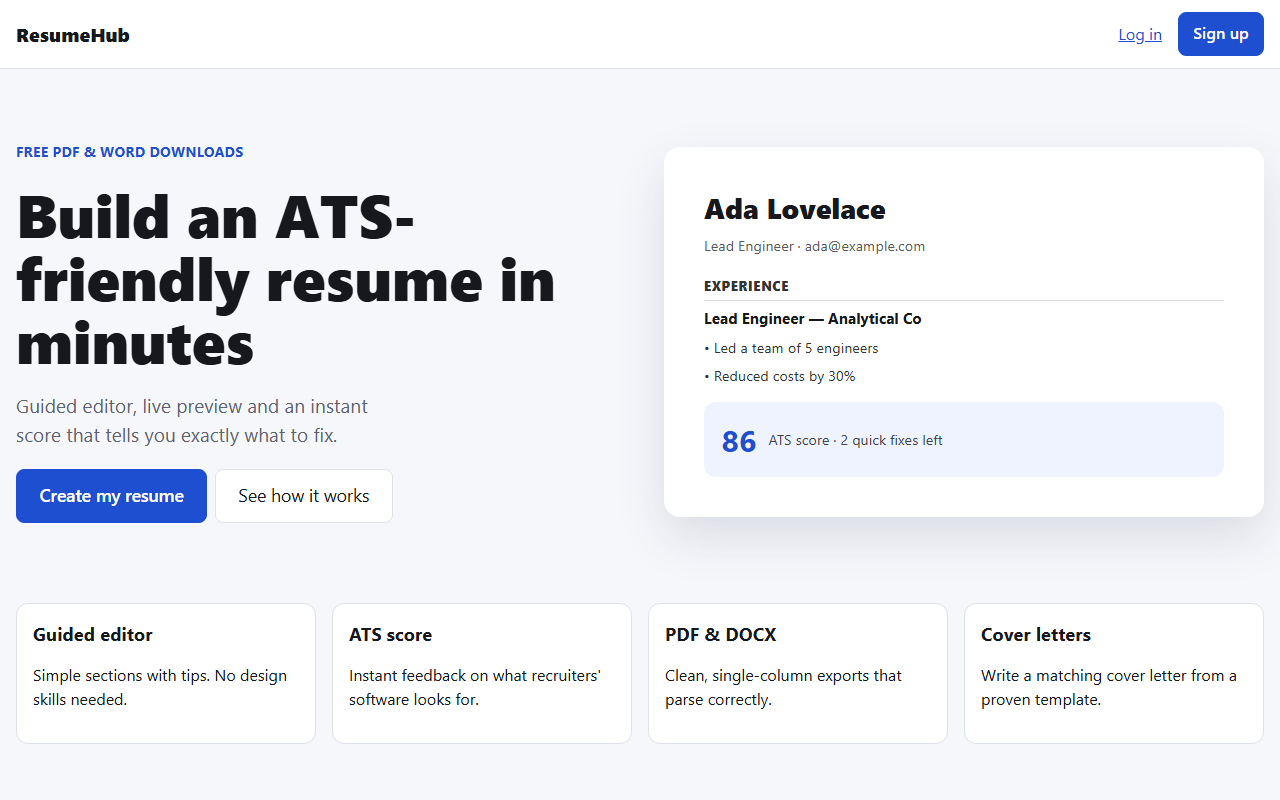Screen dimensions: 1280x800
Task: Select the Ada Lovelace name on the resume preview
Action: (x=795, y=209)
